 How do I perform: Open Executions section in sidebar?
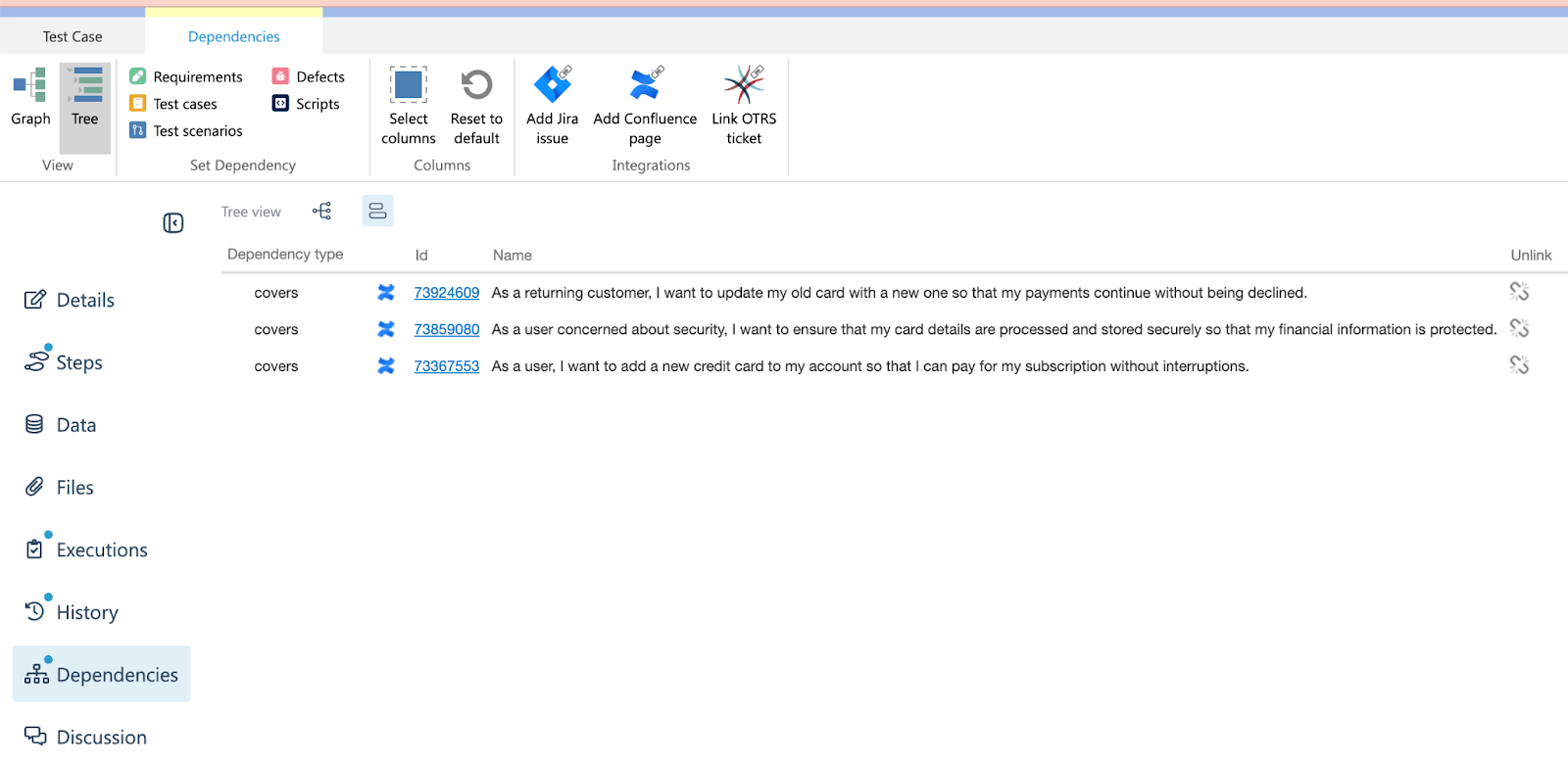[101, 549]
